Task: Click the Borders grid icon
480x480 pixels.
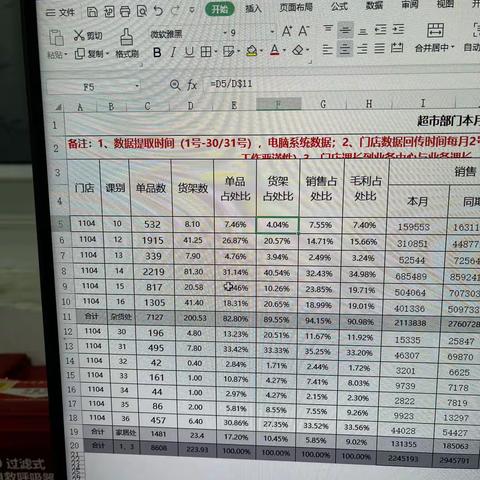Action: click(x=206, y=52)
